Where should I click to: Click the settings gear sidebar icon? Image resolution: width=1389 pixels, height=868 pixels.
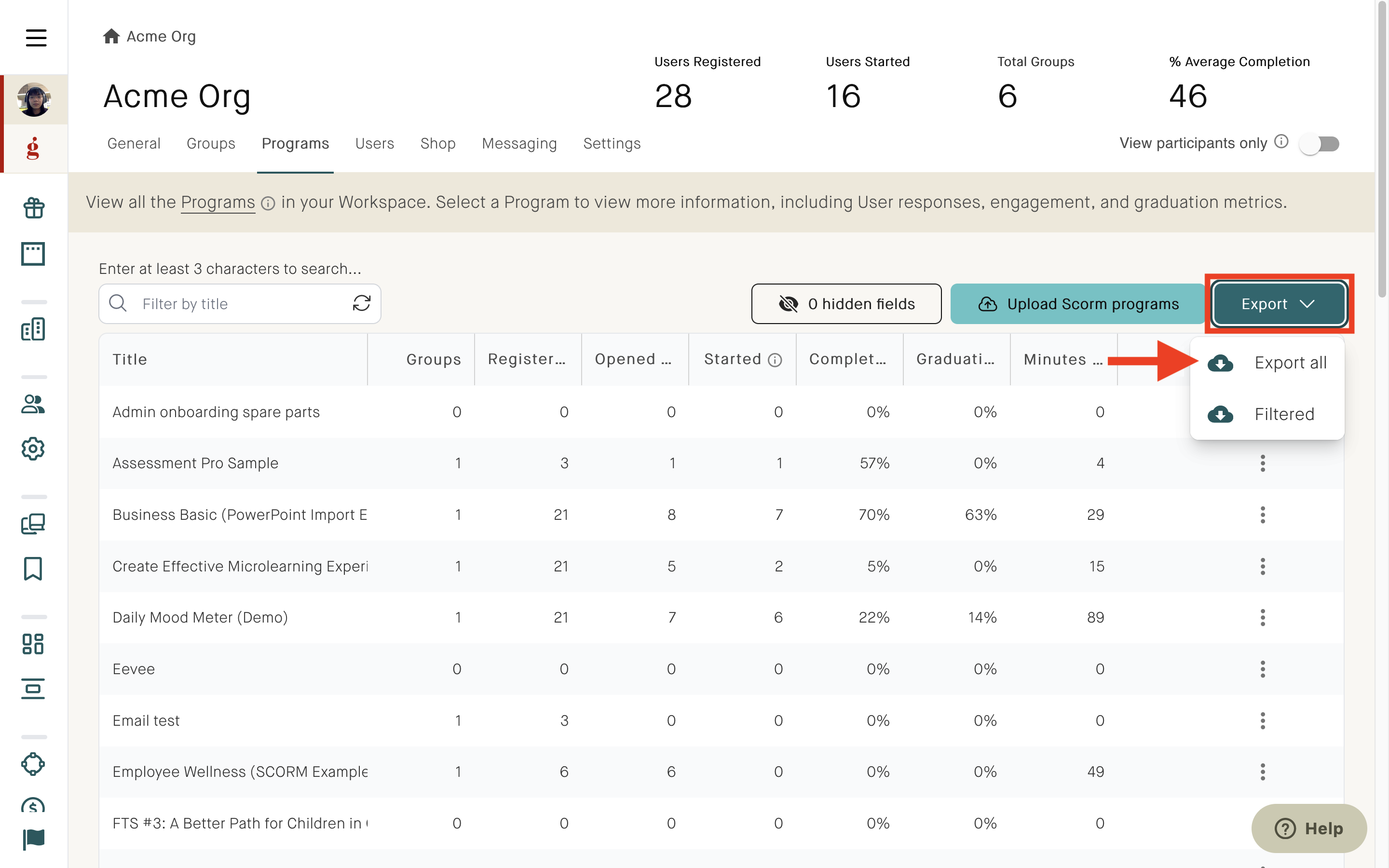tap(33, 448)
